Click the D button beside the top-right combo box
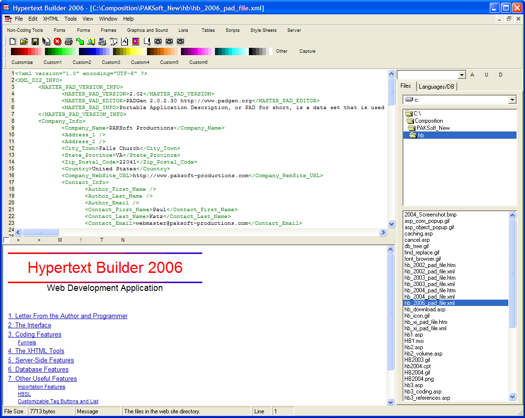The width and height of the screenshot is (525, 418). point(501,75)
